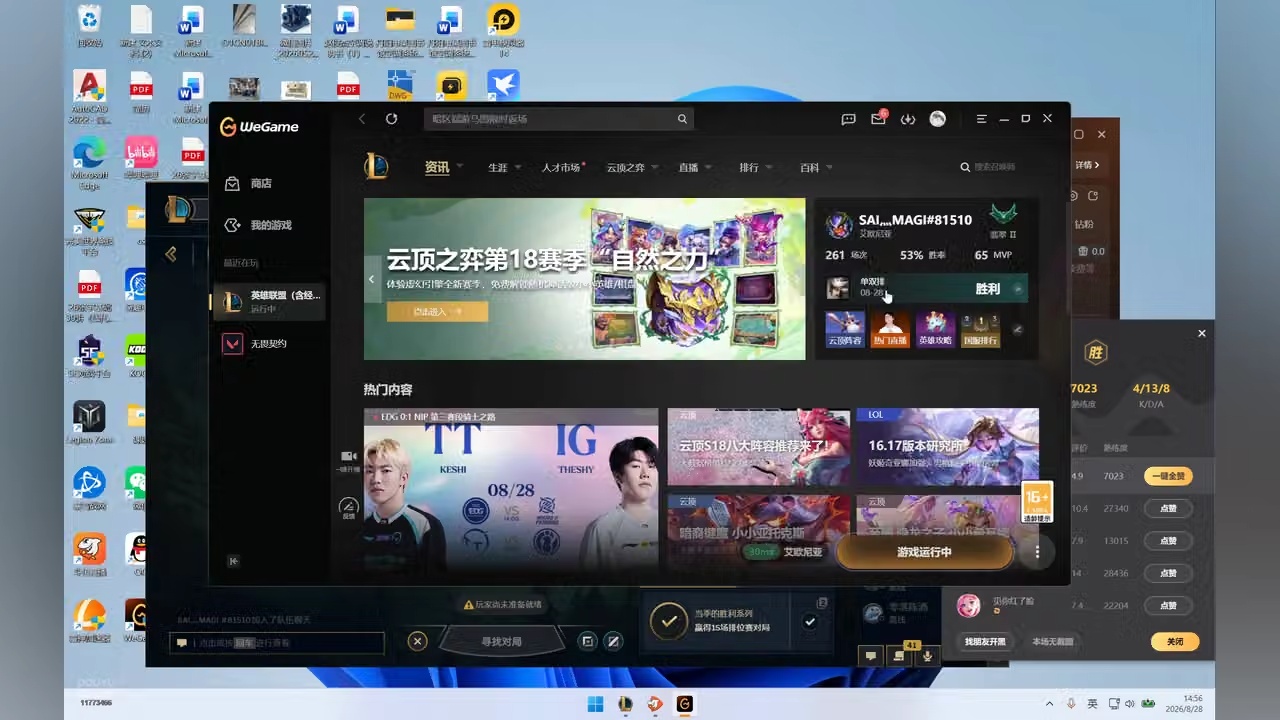This screenshot has height=720, width=1280.
Task: Click the League of Legends logo beside 资讯
Action: pyautogui.click(x=375, y=167)
